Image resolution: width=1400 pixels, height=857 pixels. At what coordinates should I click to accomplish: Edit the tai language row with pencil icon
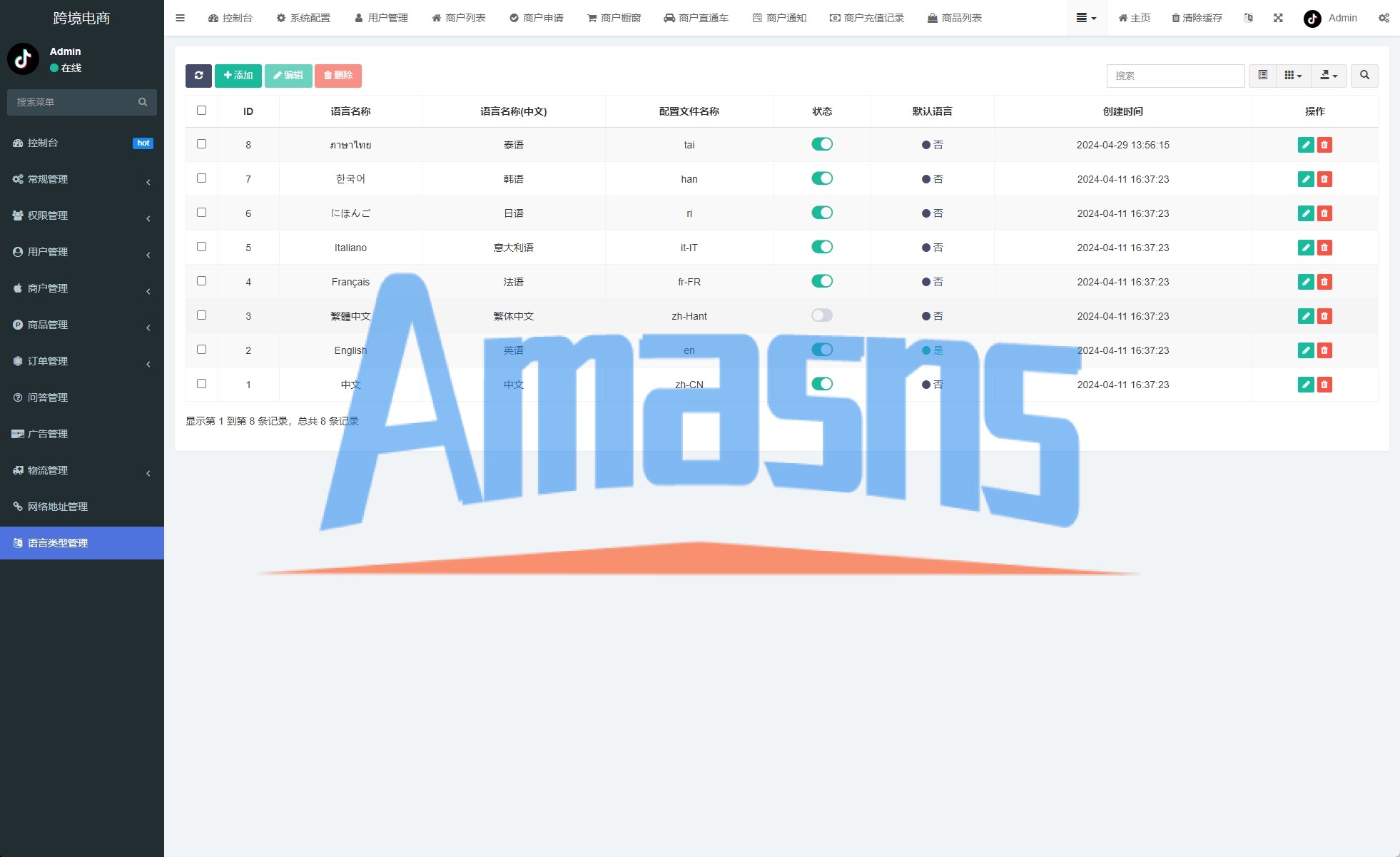1306,145
